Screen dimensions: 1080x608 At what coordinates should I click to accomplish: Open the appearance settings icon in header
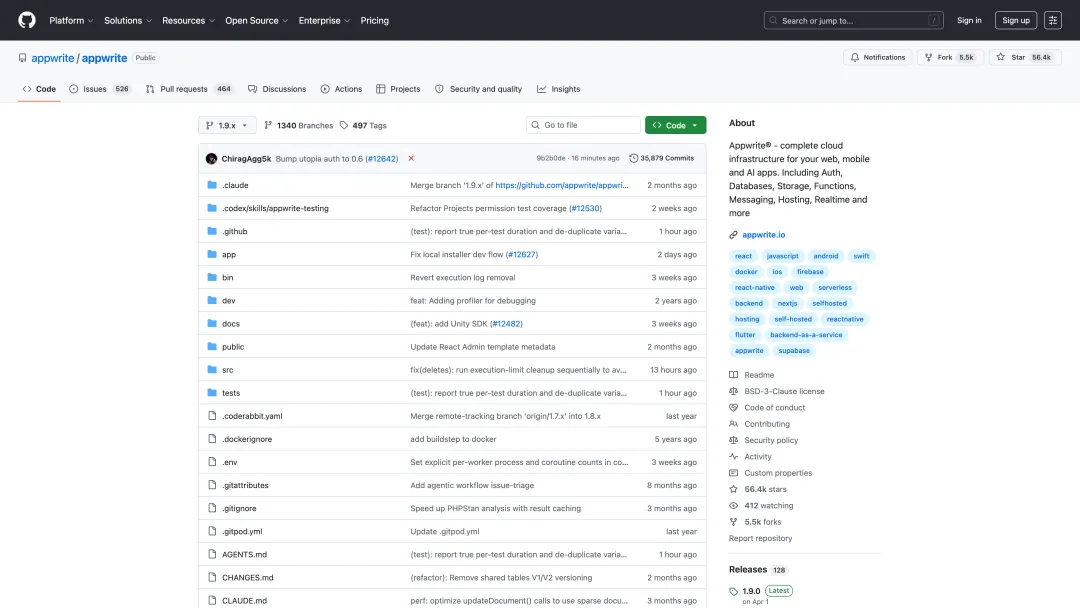coord(1052,21)
